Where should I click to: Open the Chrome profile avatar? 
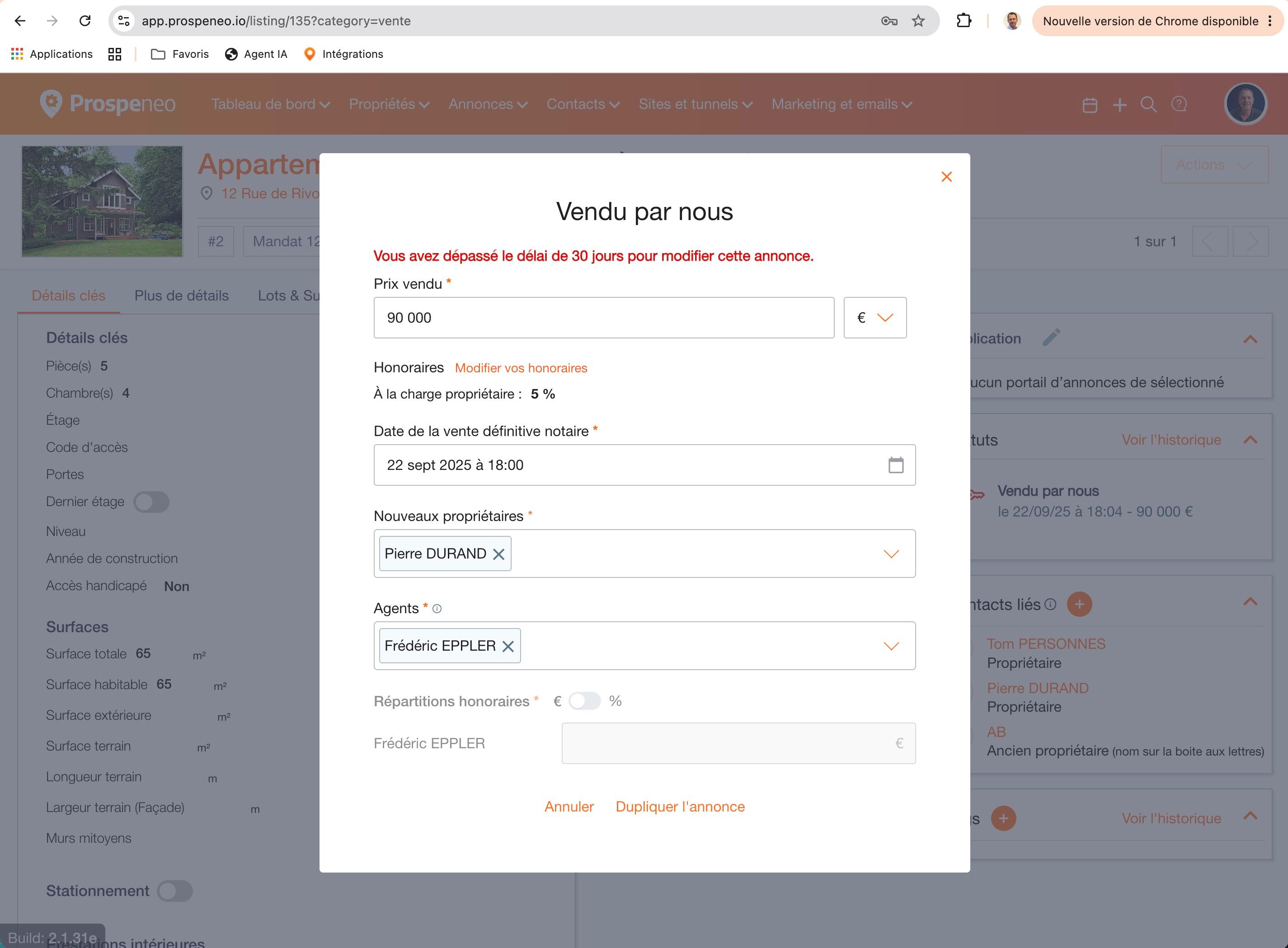[x=1012, y=21]
